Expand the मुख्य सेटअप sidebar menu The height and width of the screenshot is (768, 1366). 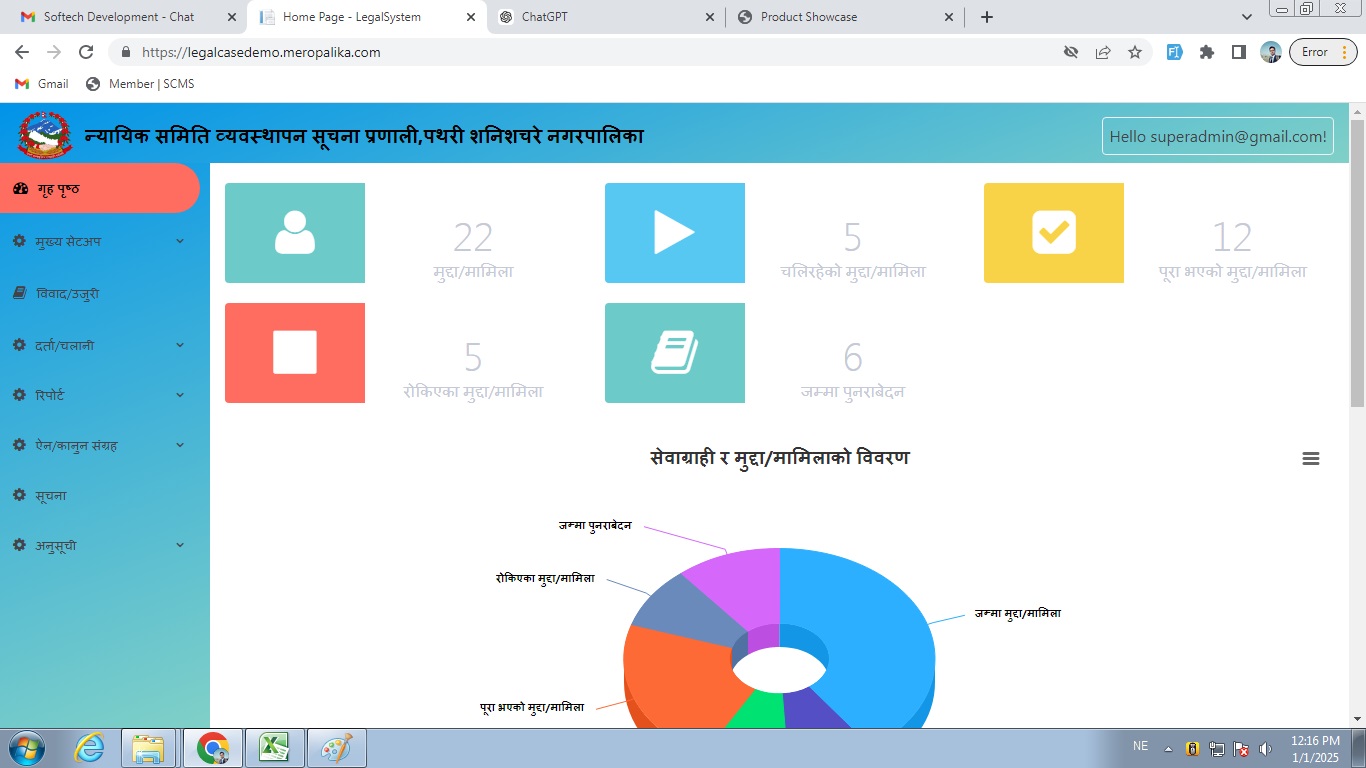(100, 241)
